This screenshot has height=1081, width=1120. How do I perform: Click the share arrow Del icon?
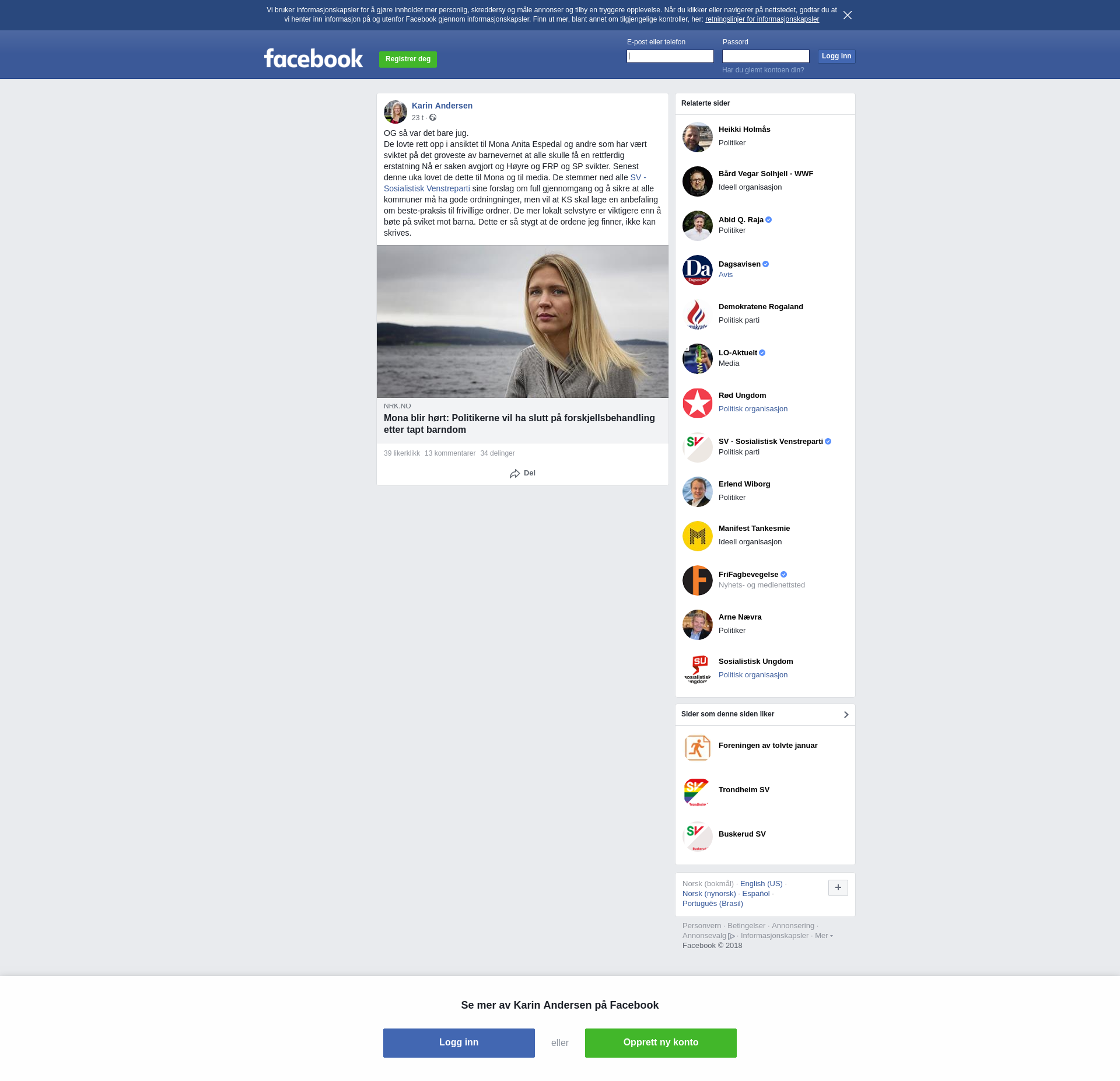pyautogui.click(x=514, y=474)
